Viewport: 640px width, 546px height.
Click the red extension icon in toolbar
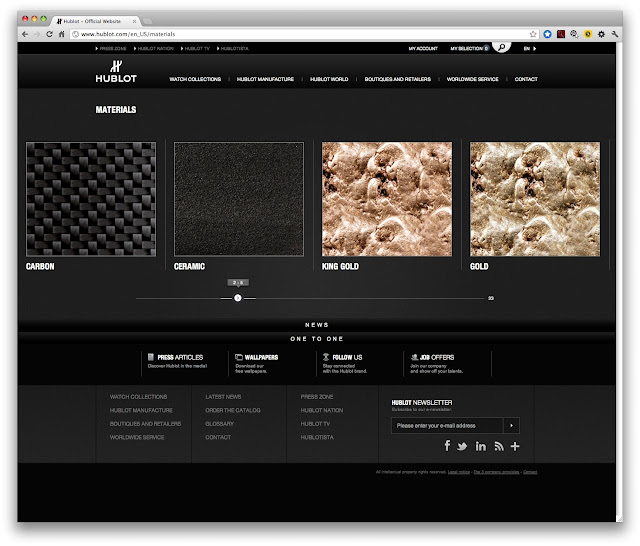pos(561,34)
